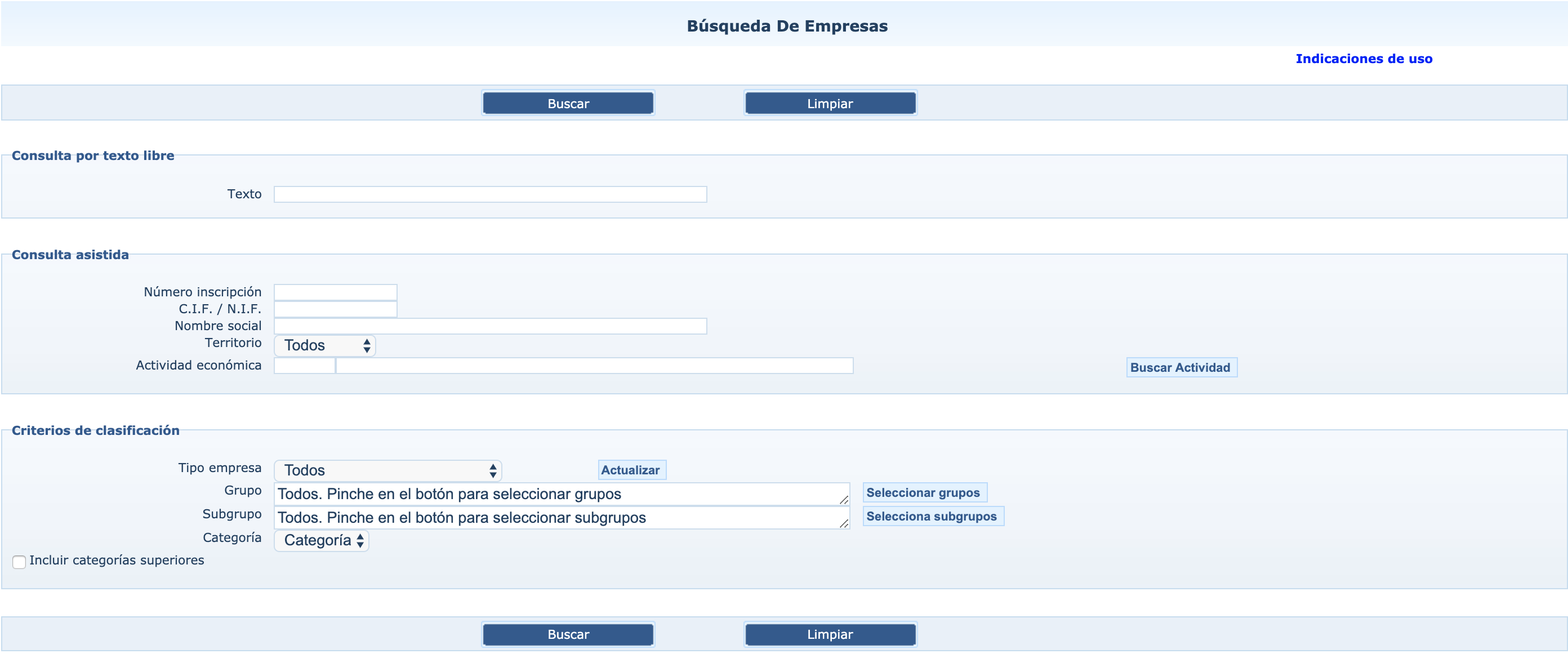Expand the Tipo empresa dropdown

(387, 470)
